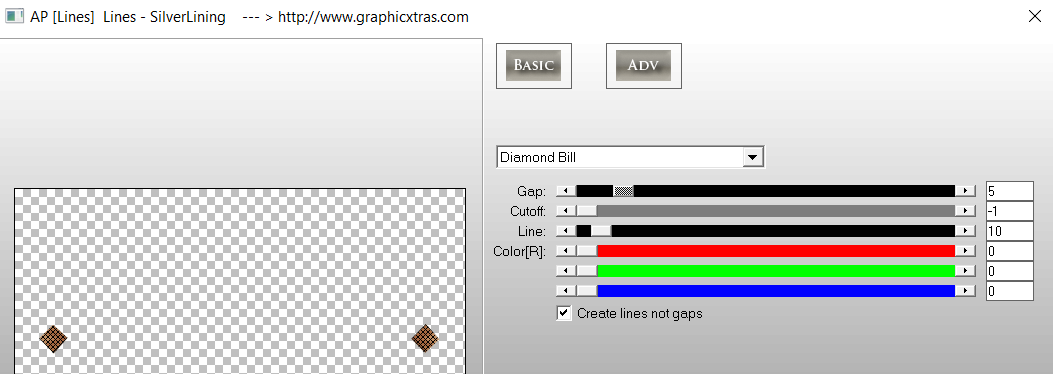Screen dimensions: 1053x374
Task: Close the AP Lines dialog window
Action: 1035,17
